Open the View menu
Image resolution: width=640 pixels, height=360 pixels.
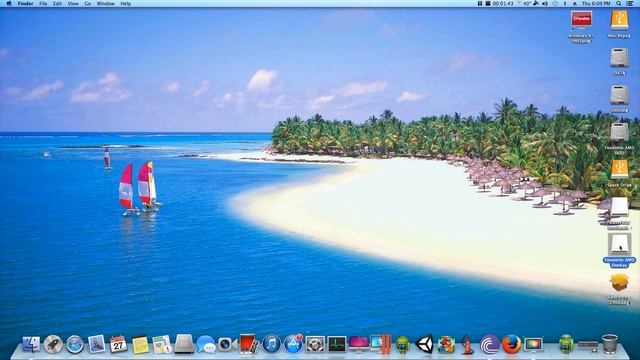73,3
